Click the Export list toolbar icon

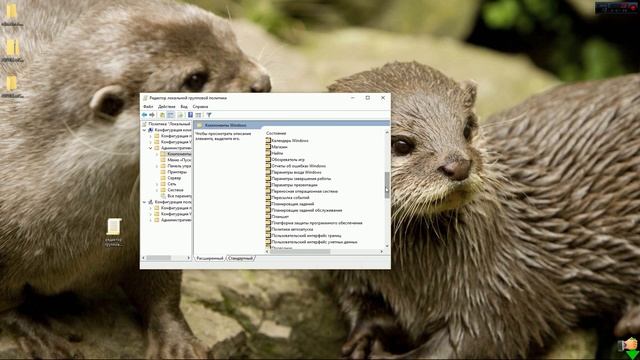[180, 115]
